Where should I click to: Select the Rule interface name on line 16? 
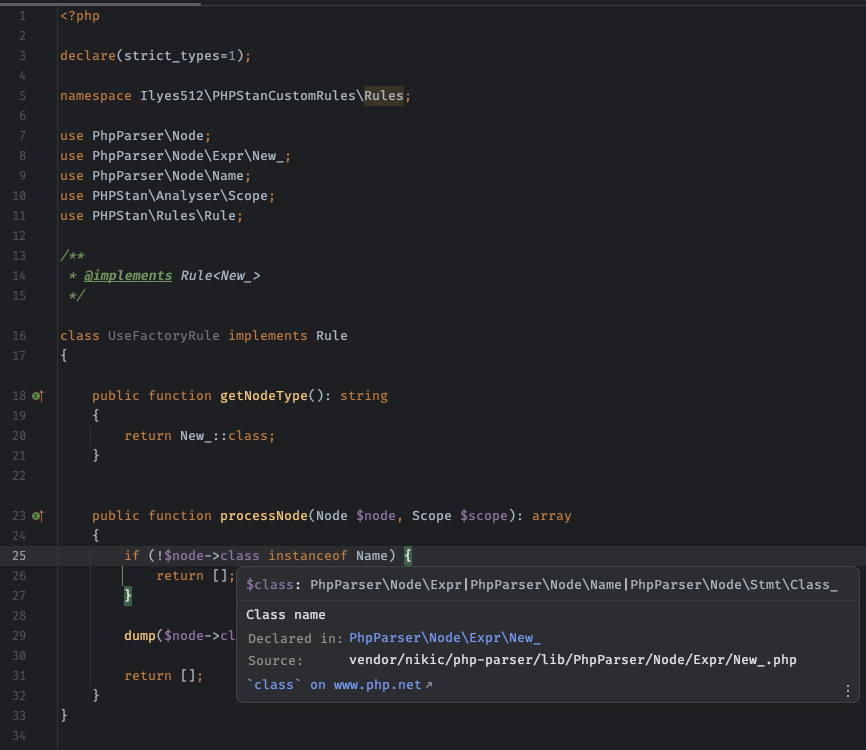[x=331, y=335]
